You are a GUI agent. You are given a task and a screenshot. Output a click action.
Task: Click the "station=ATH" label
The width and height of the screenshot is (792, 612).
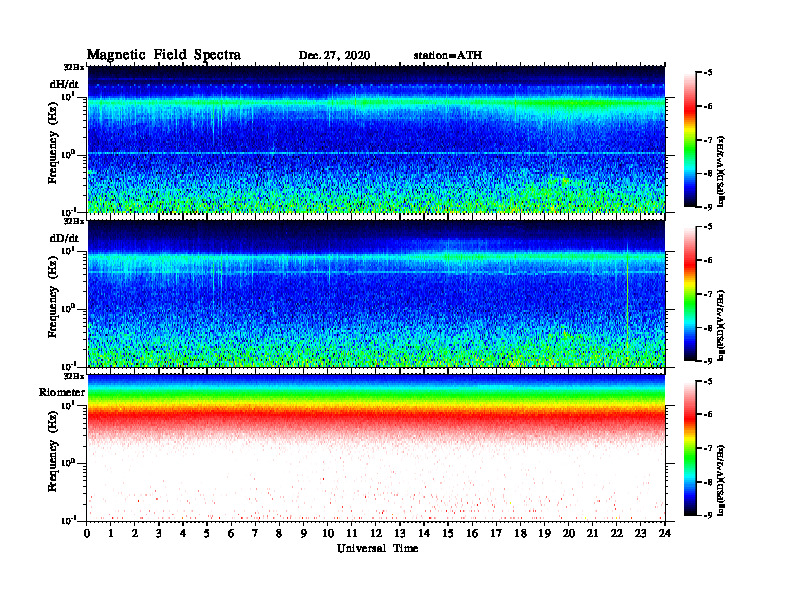tap(448, 56)
